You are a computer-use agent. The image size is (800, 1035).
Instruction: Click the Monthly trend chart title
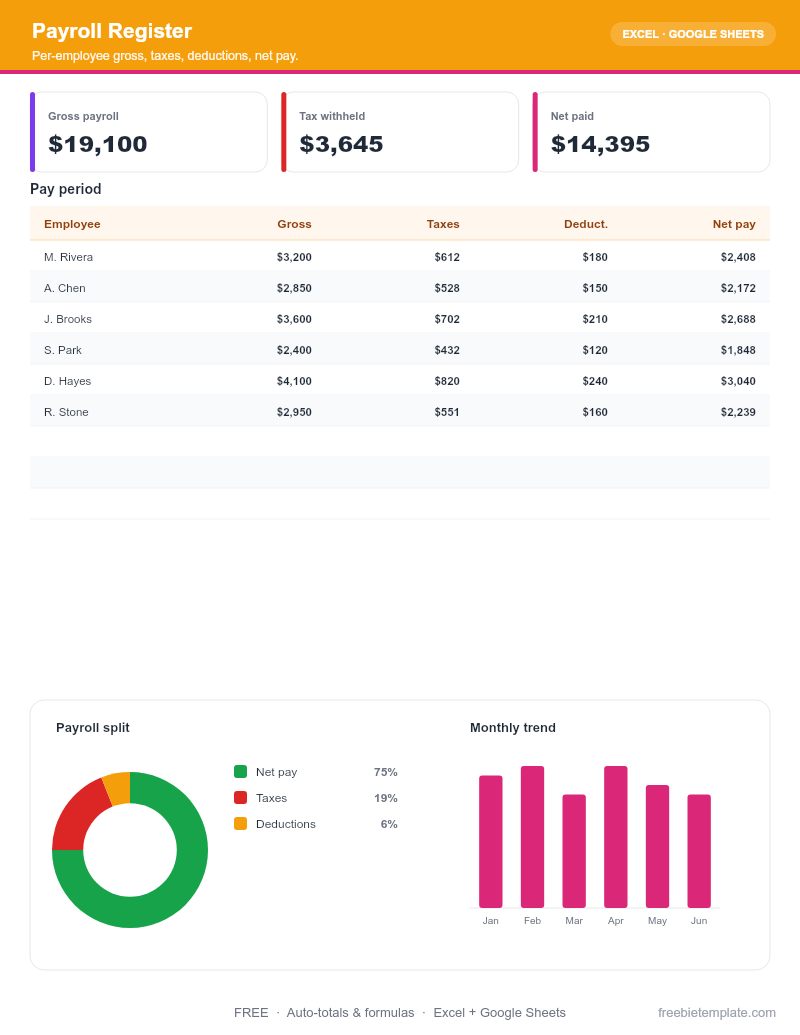coord(512,727)
